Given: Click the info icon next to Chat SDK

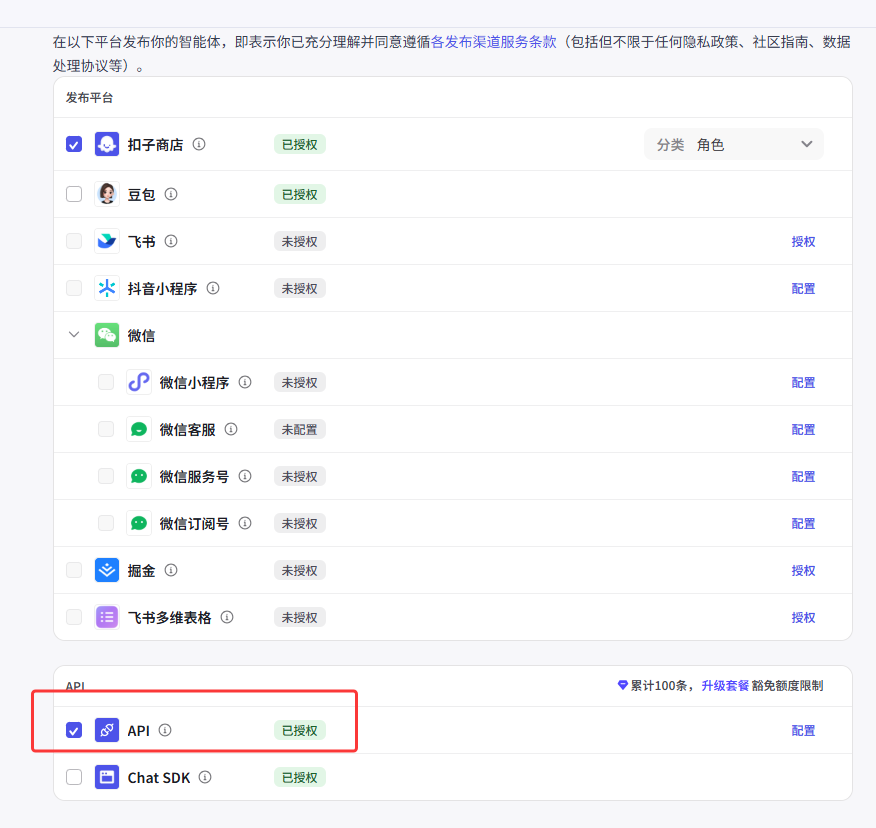Looking at the screenshot, I should (x=205, y=777).
